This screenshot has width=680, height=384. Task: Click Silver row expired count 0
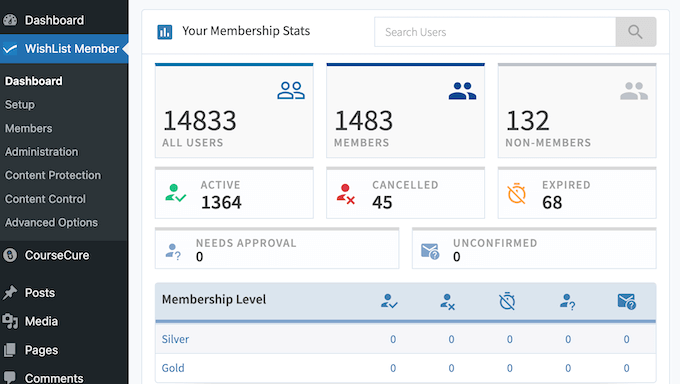point(510,339)
